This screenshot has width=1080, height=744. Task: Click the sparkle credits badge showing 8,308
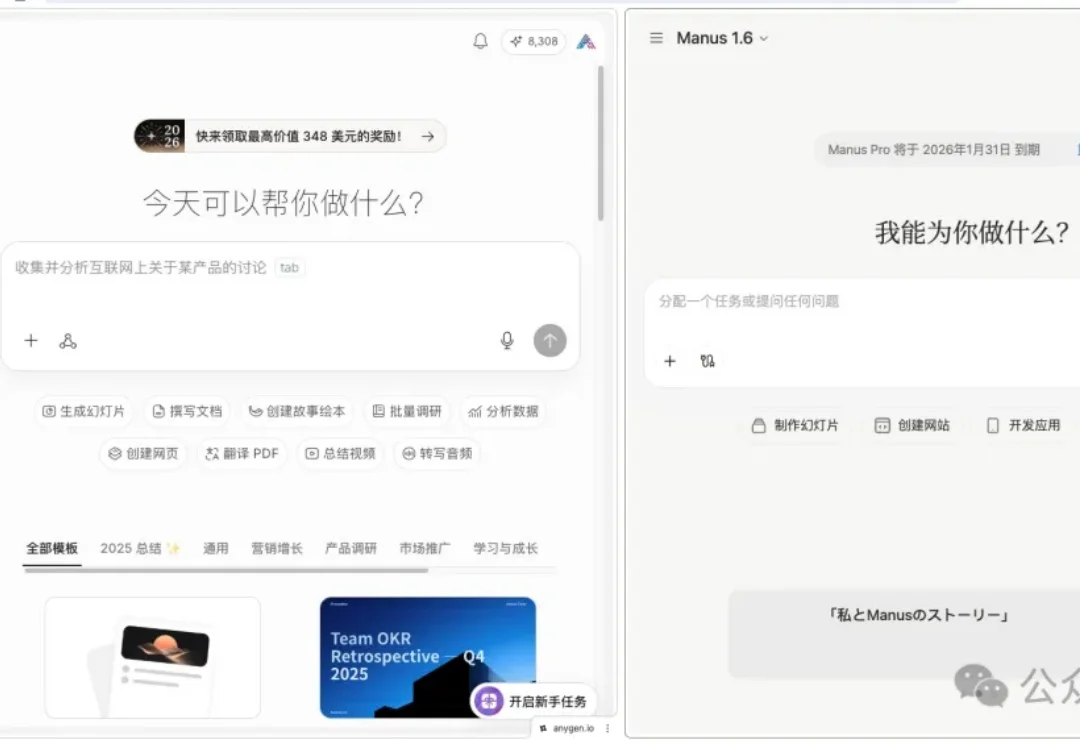[533, 41]
